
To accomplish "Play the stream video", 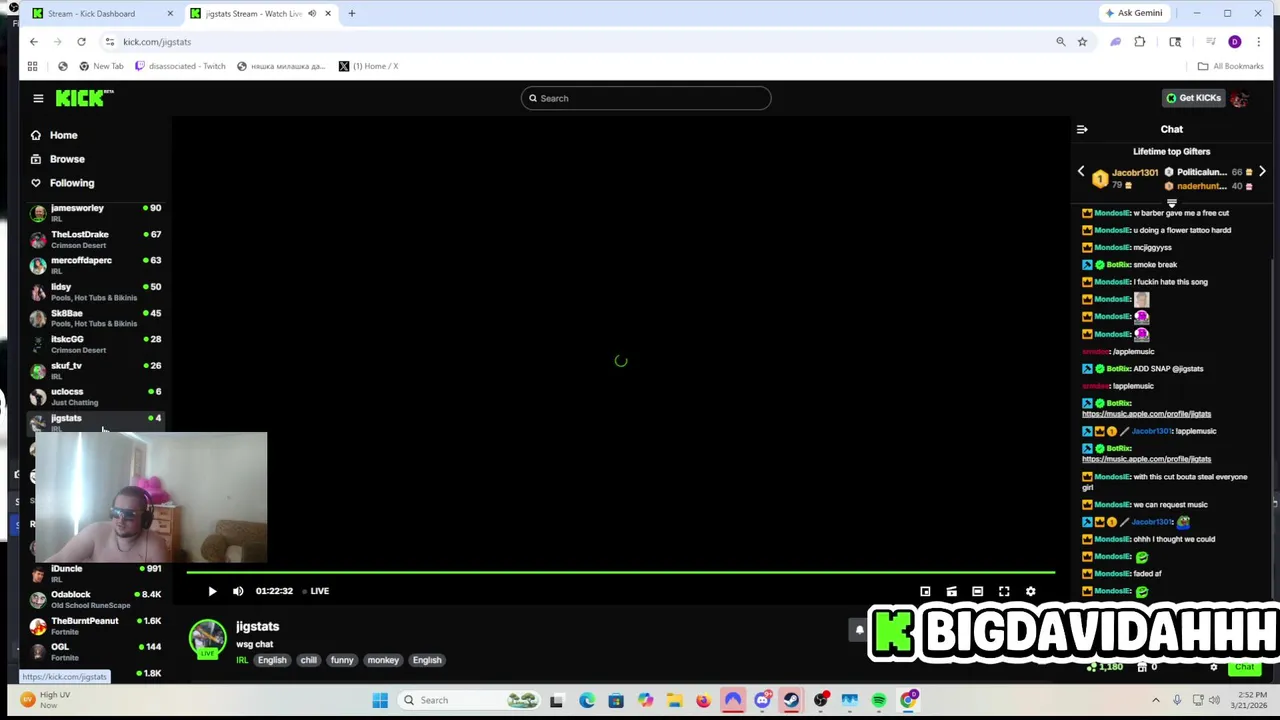I will click(x=212, y=591).
